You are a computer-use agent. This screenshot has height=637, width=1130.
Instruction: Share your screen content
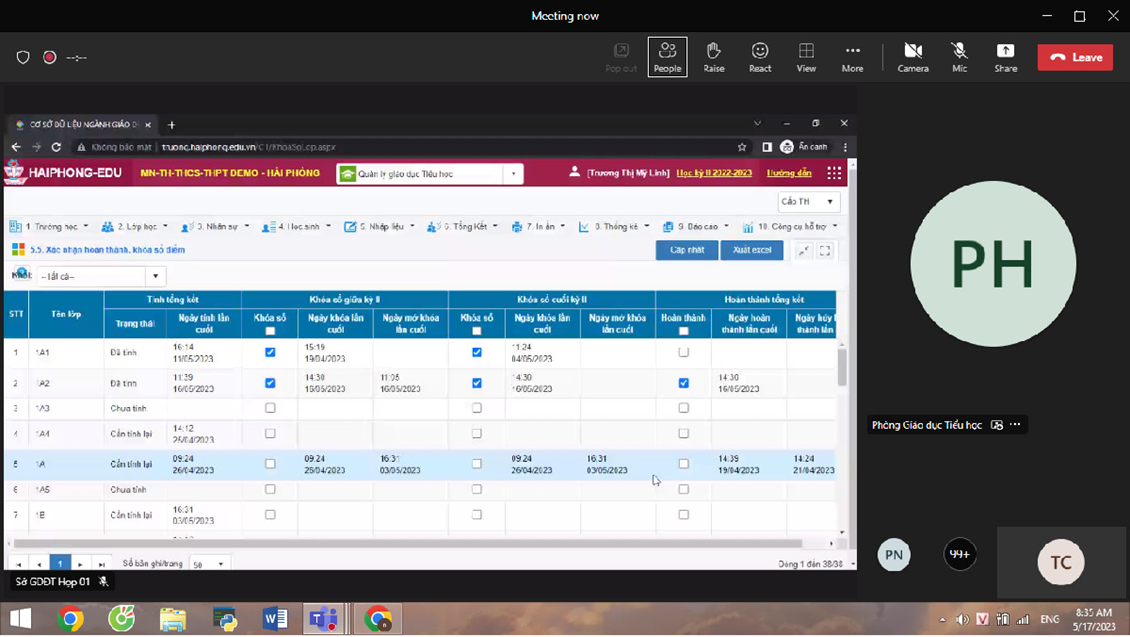tap(1005, 57)
